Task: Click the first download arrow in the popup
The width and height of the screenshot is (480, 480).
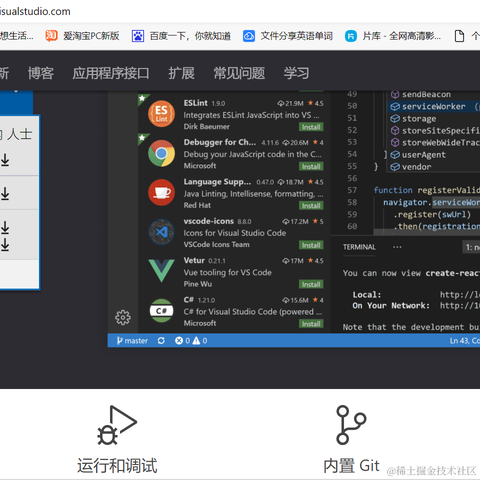Action: tap(5, 159)
